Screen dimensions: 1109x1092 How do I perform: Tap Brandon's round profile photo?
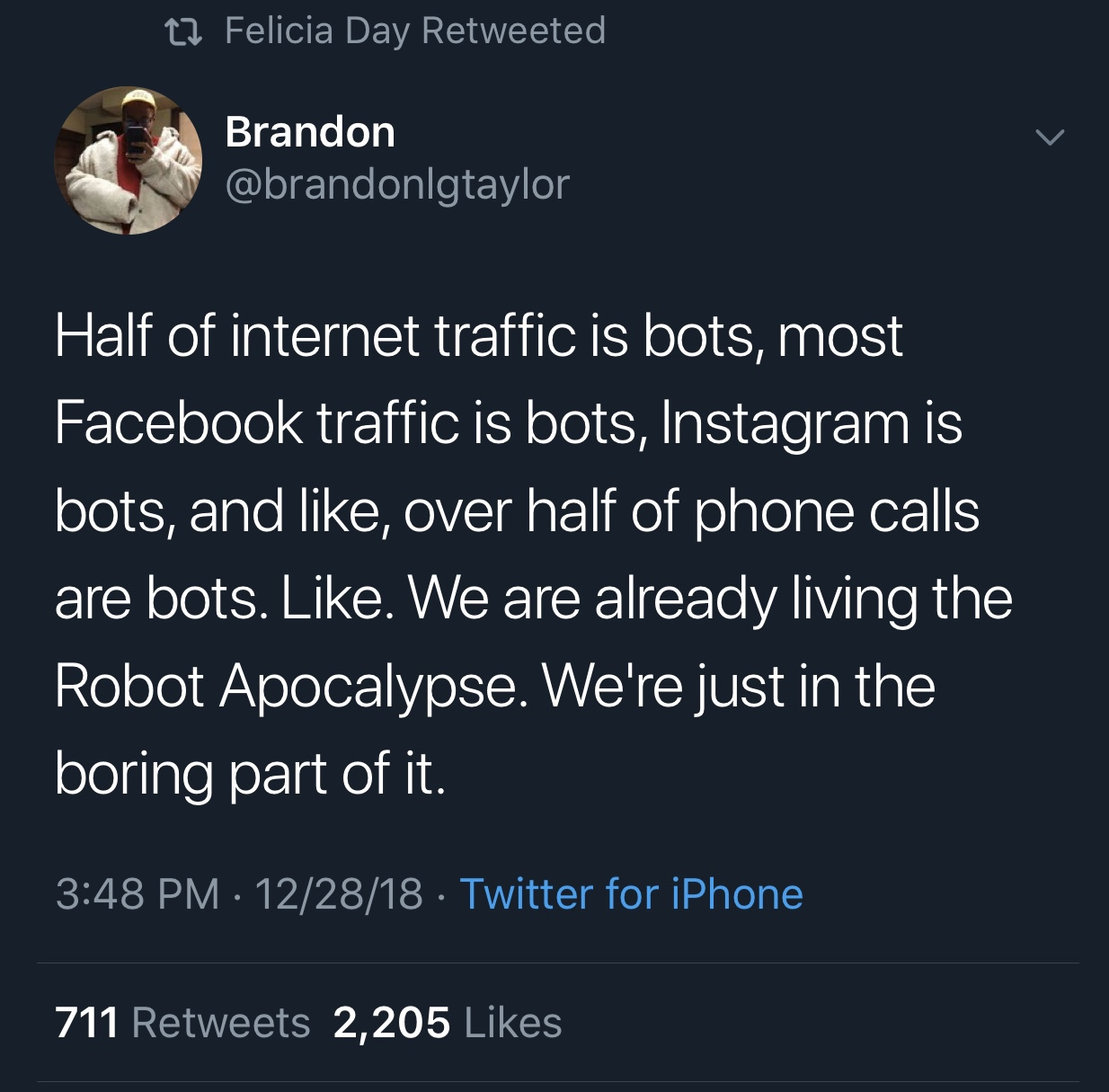click(129, 161)
